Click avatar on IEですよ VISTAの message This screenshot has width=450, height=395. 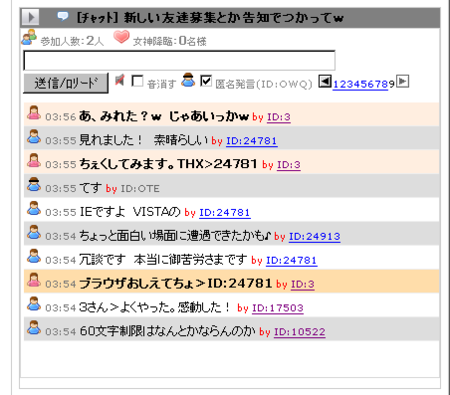[34, 208]
